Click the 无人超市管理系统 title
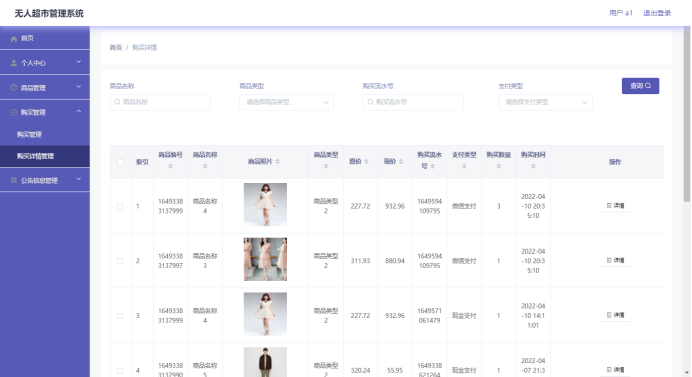Screen dimensions: 692x377 click(x=49, y=13)
